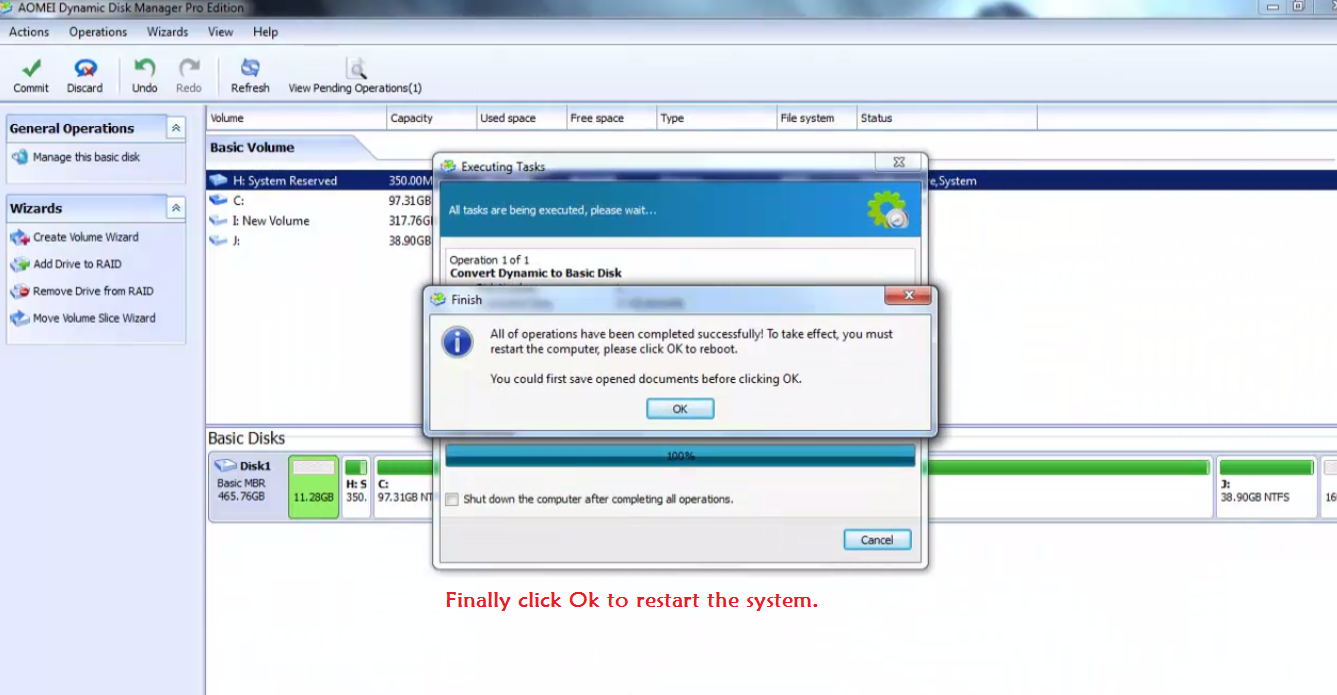
Task: Click the Manage this basic disk icon
Action: pyautogui.click(x=20, y=157)
